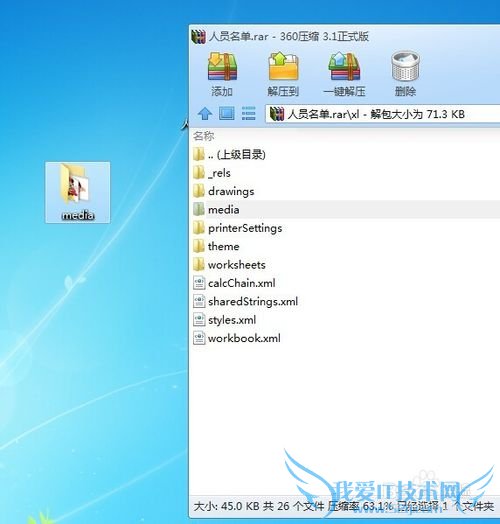The image size is (500, 524).
Task: Select the media folder in the archive
Action: (346, 210)
